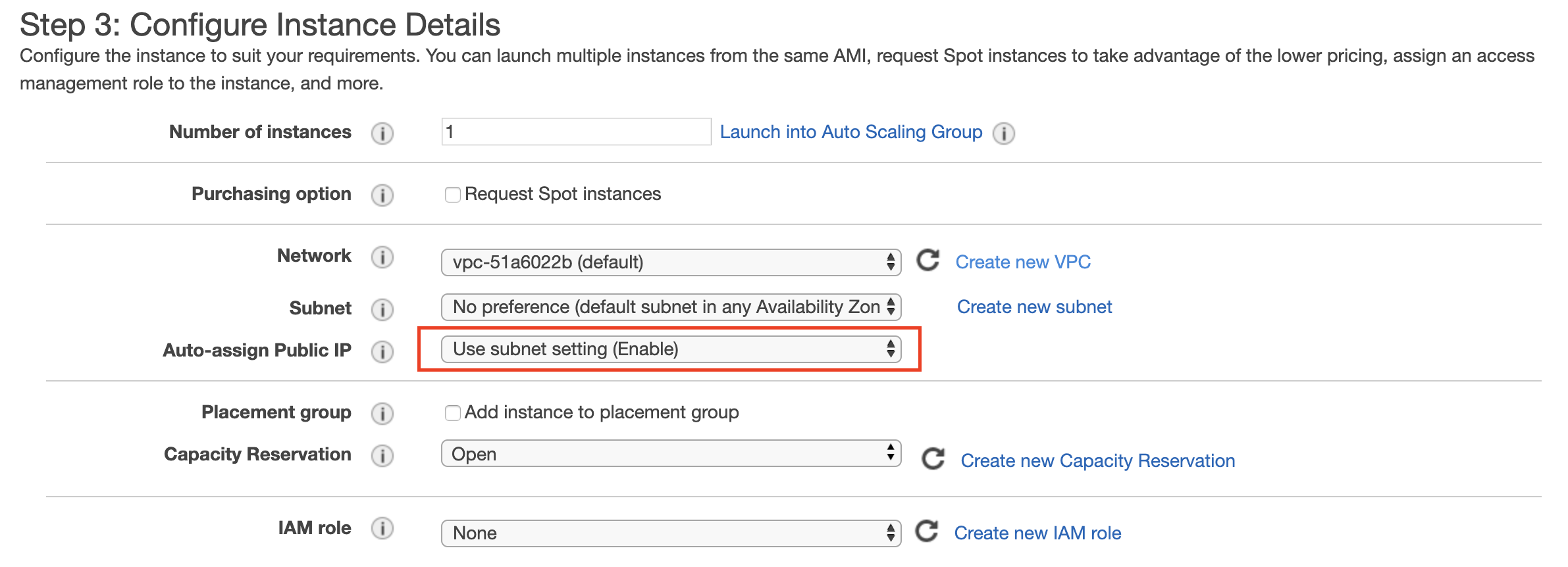Expand the IAM role dropdown
The image size is (1568, 567).
point(670,533)
